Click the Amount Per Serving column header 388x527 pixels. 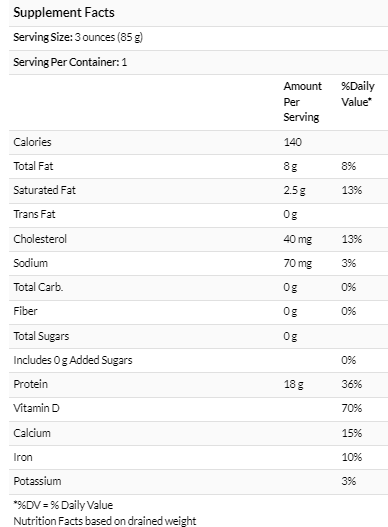point(302,102)
